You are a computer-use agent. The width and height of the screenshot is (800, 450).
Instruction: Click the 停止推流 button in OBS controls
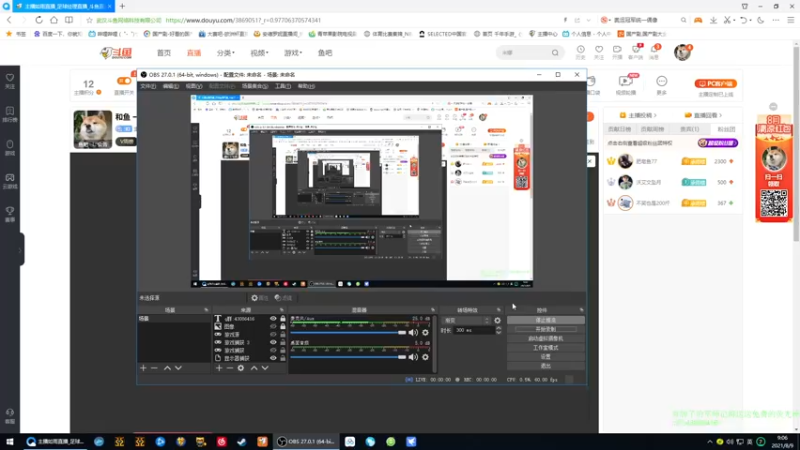(x=545, y=320)
